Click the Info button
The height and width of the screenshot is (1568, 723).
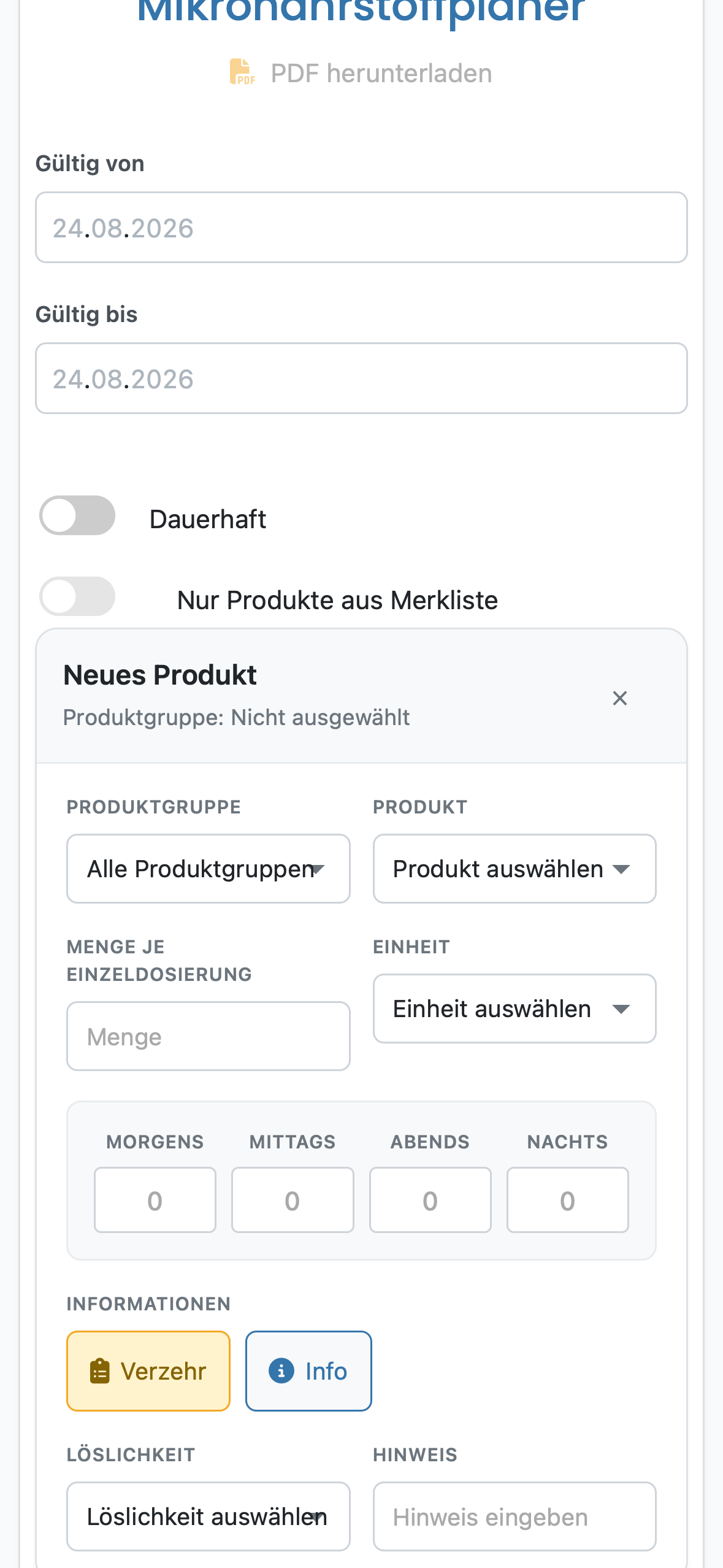pyautogui.click(x=308, y=1371)
